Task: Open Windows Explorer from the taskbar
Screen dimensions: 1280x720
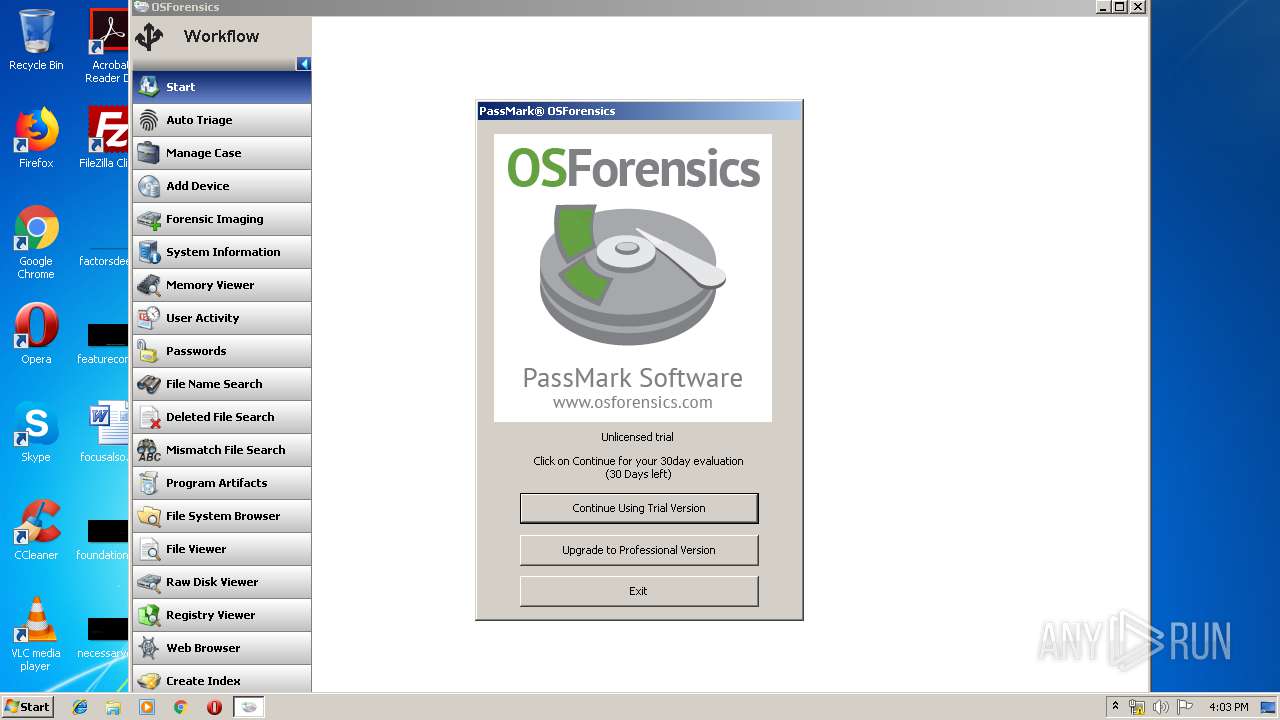Action: [113, 707]
